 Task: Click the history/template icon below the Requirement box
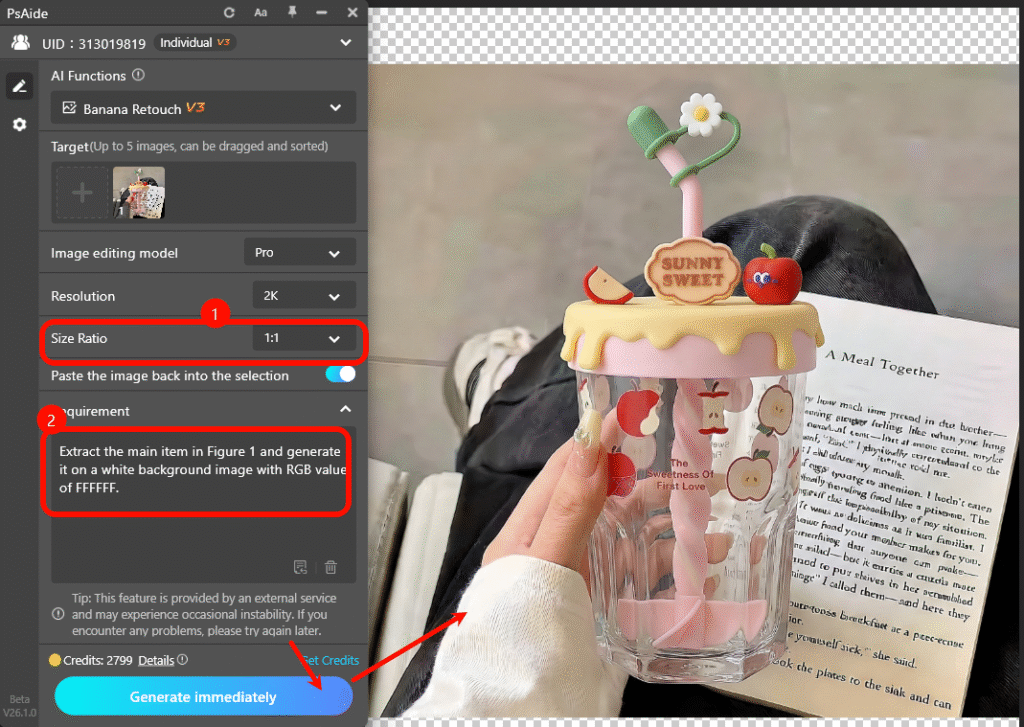[300, 566]
